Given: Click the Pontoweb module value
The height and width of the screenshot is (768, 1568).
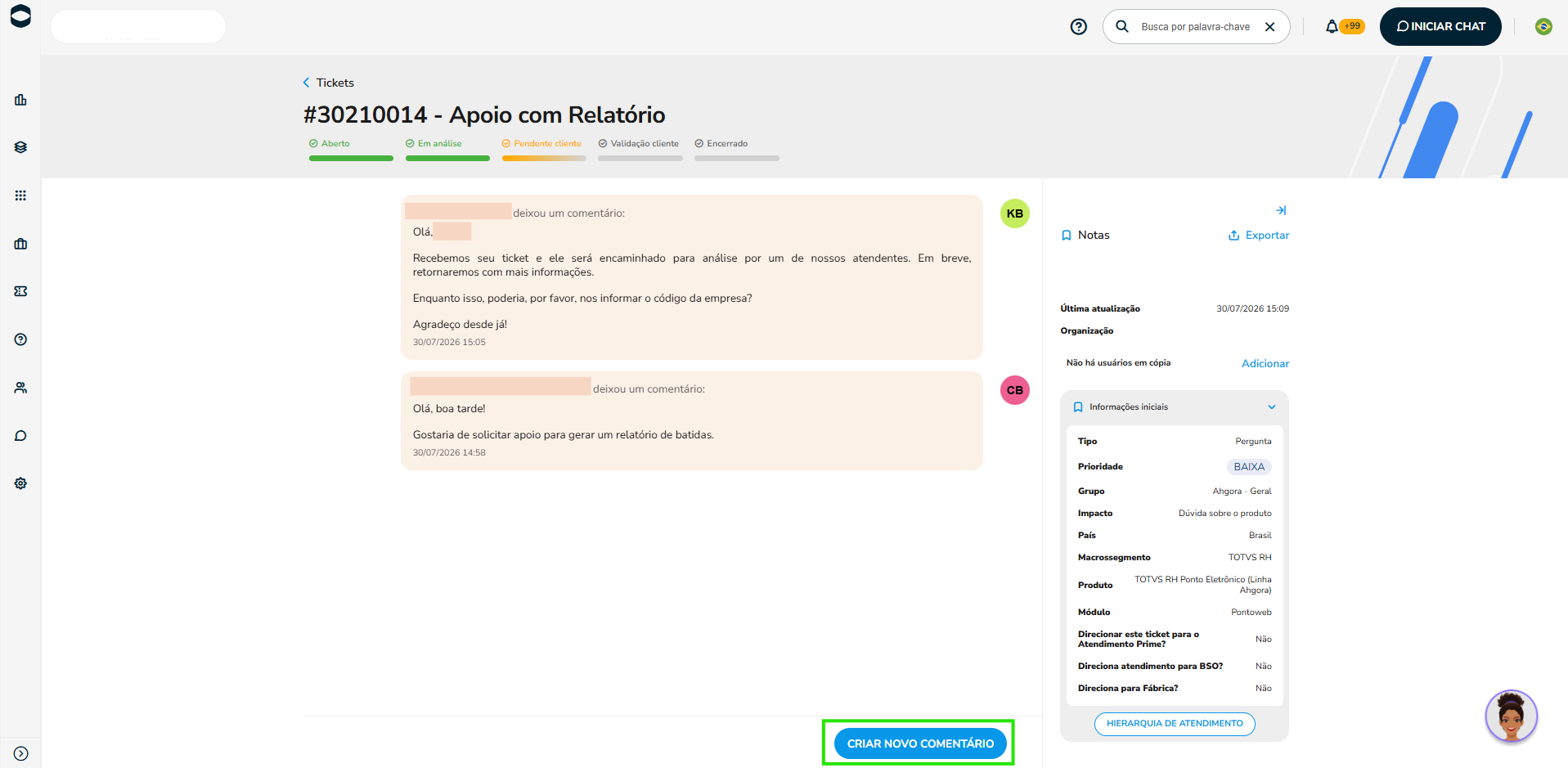Looking at the screenshot, I should point(1251,613).
